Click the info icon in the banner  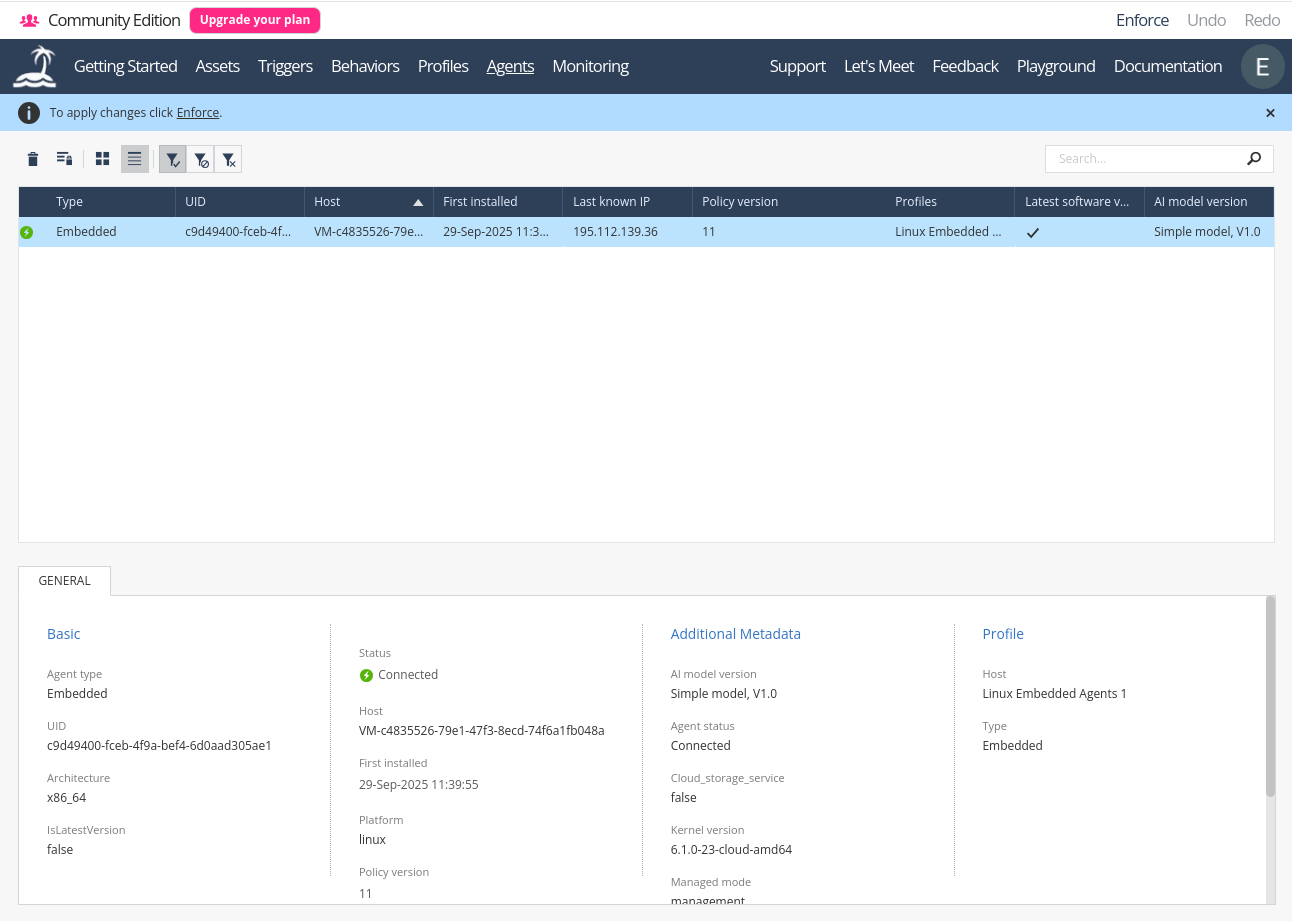tap(30, 113)
